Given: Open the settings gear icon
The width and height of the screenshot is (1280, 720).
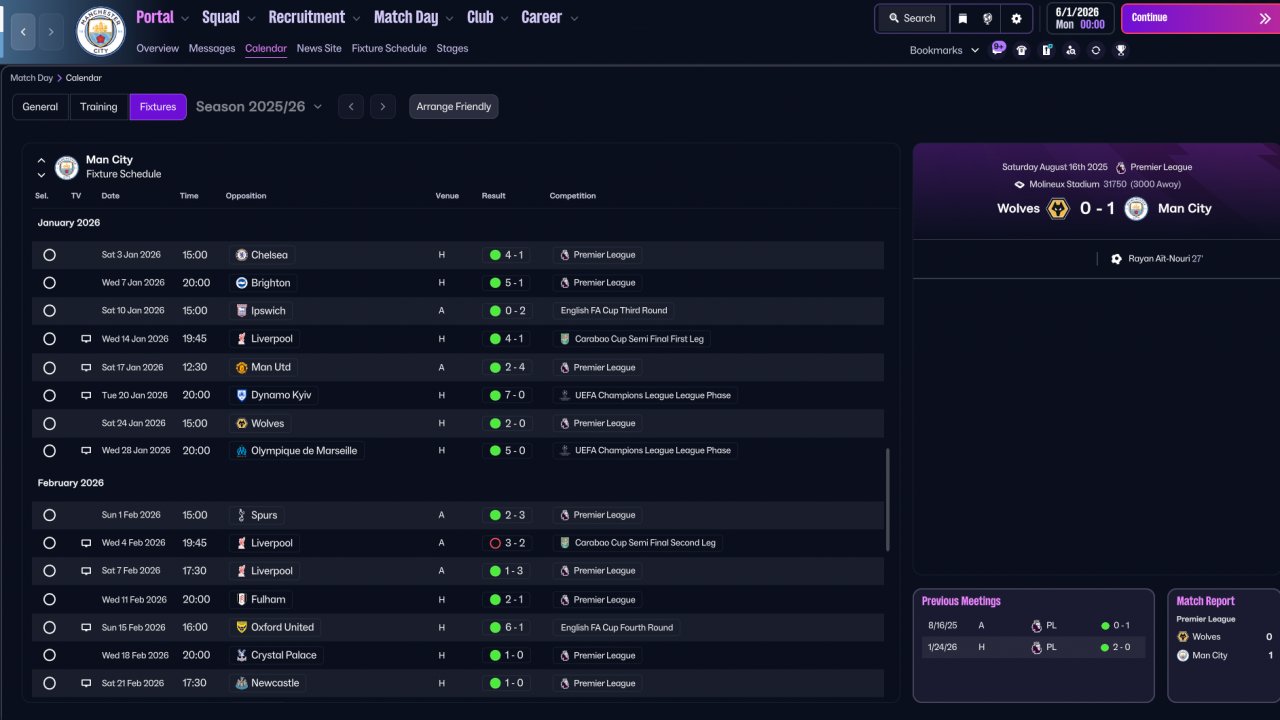Looking at the screenshot, I should 1017,18.
